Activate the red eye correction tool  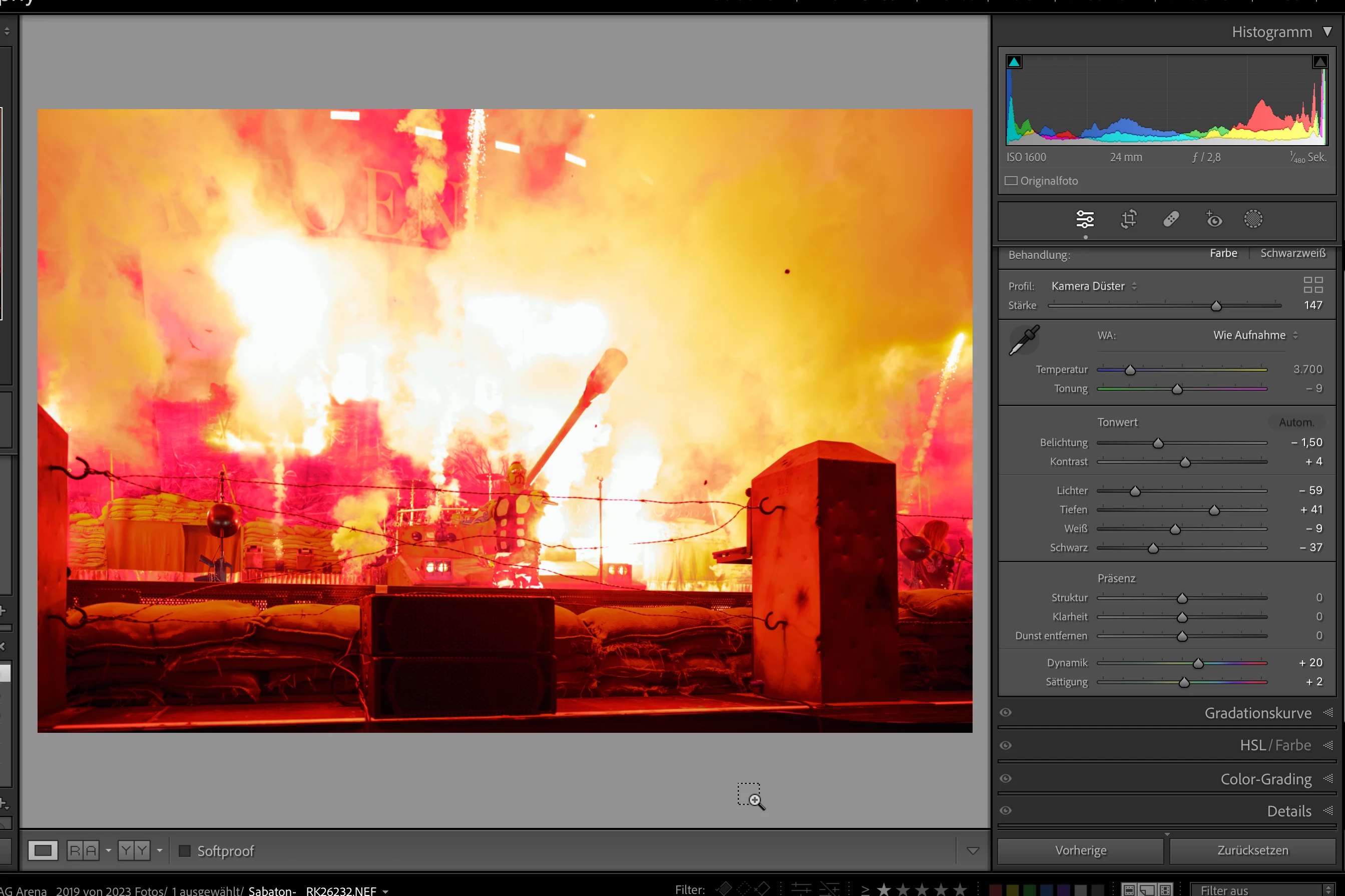[x=1213, y=219]
